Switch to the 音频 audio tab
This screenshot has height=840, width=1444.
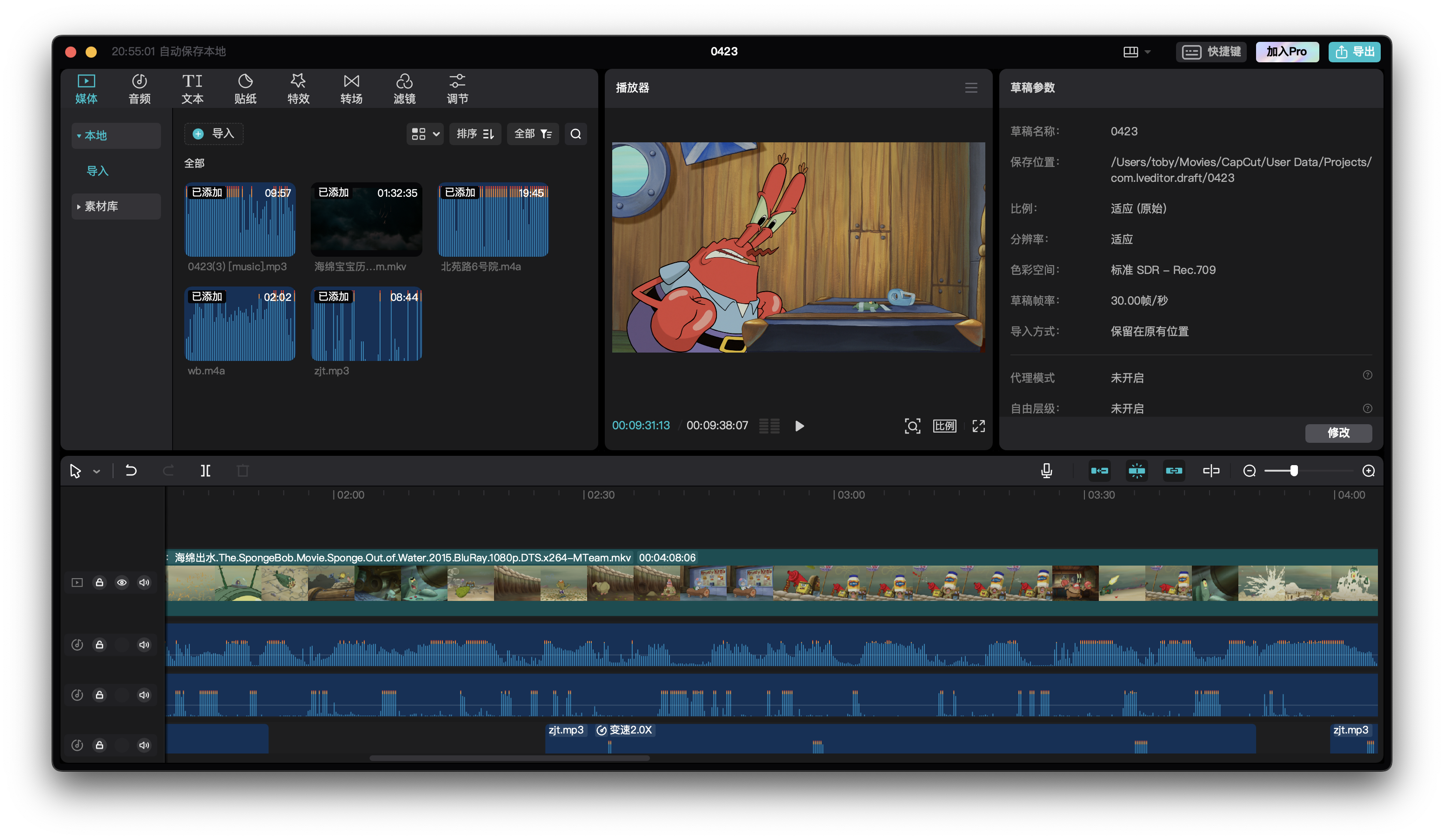139,89
